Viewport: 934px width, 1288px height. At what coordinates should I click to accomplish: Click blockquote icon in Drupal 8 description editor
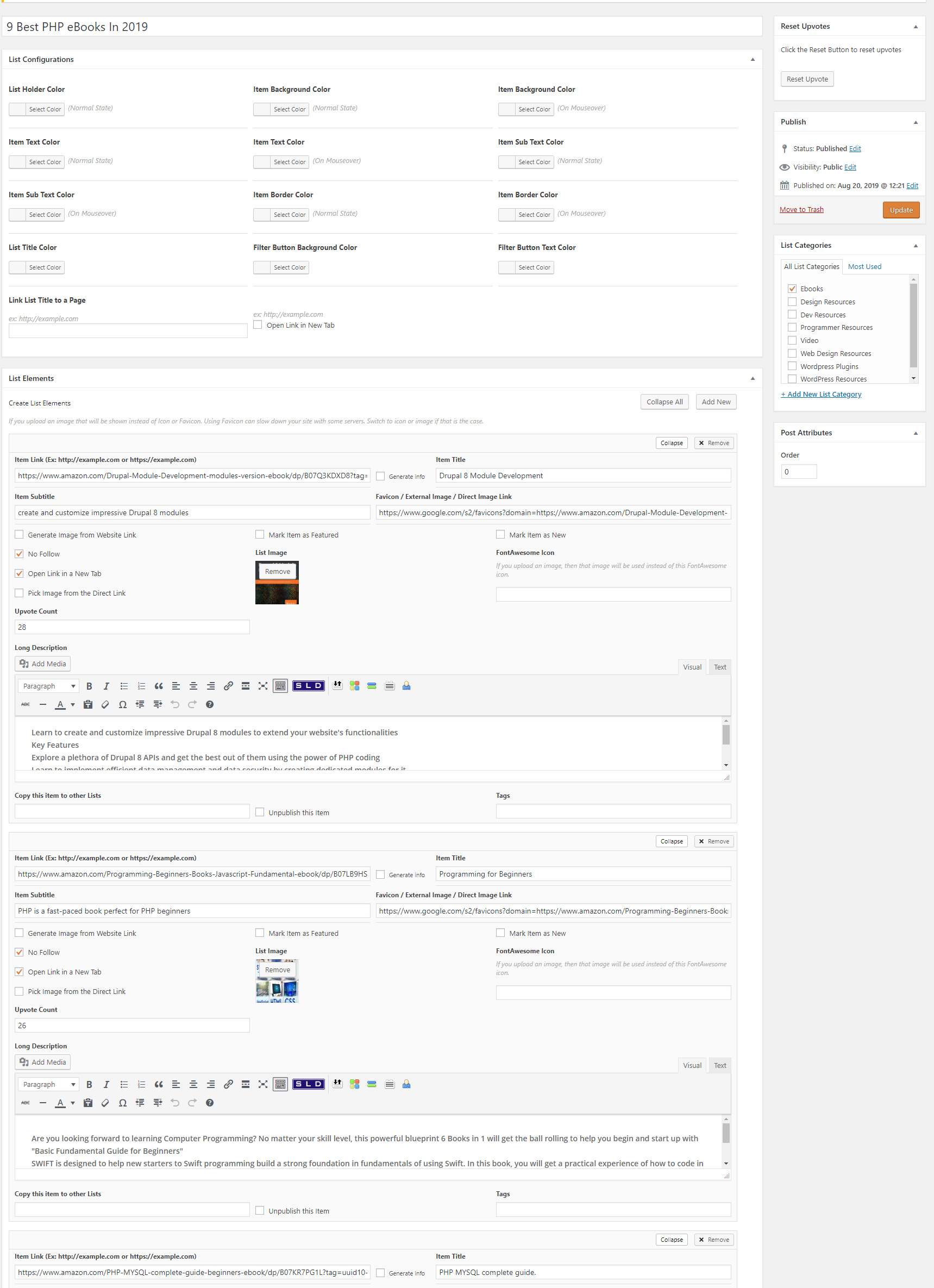[159, 686]
